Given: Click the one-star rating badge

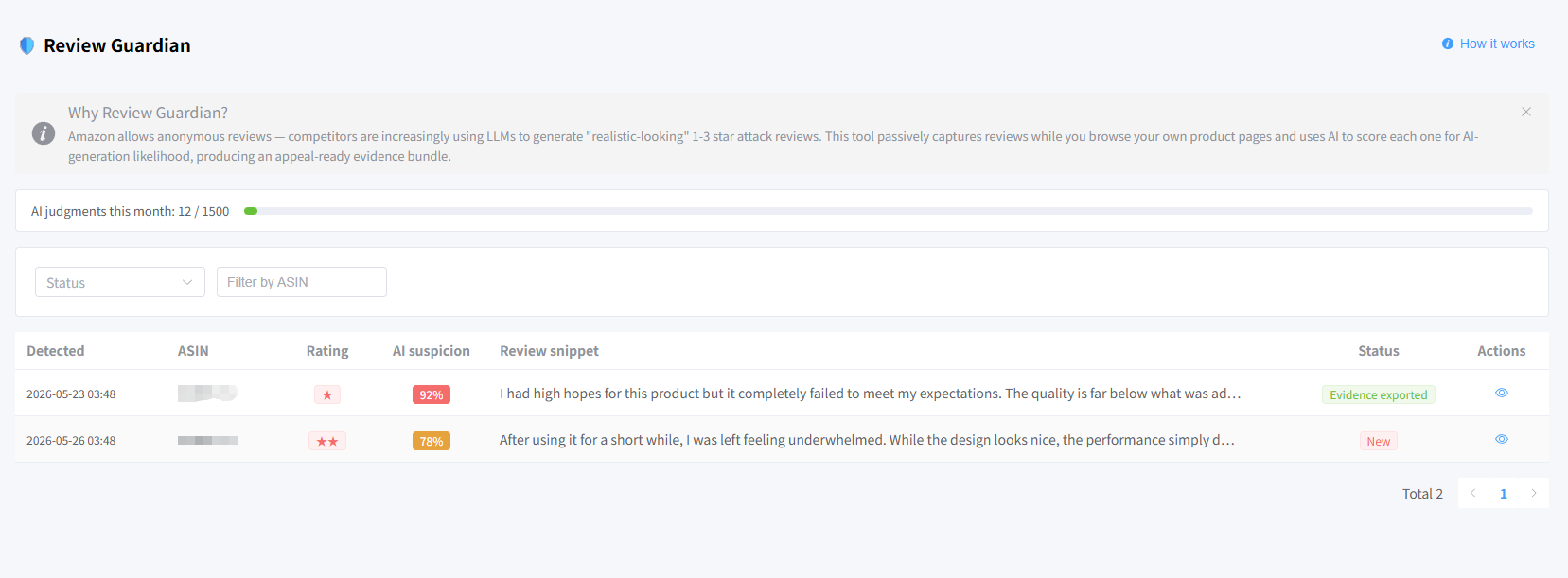Looking at the screenshot, I should [327, 394].
